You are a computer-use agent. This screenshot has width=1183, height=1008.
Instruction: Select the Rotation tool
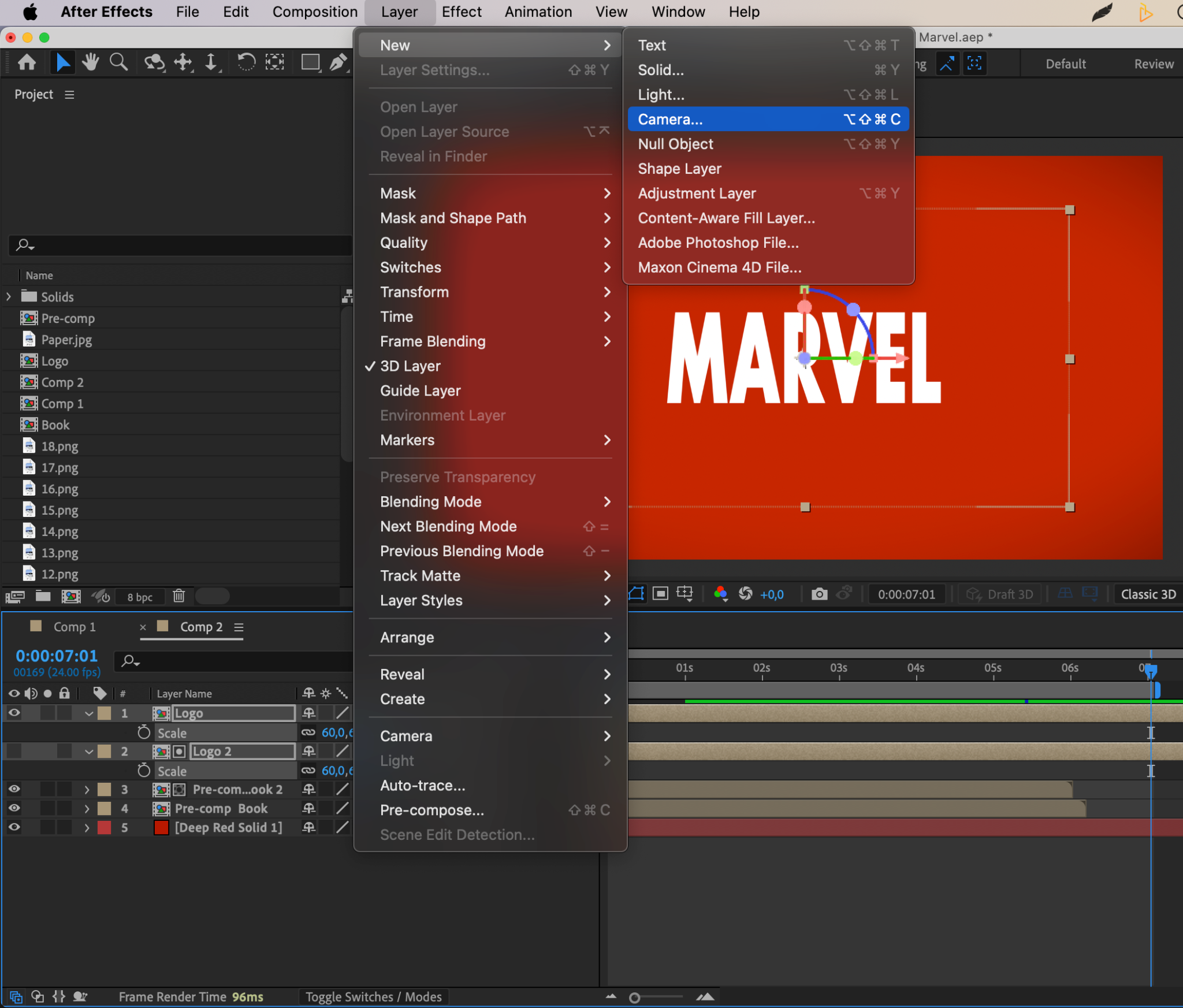point(246,62)
